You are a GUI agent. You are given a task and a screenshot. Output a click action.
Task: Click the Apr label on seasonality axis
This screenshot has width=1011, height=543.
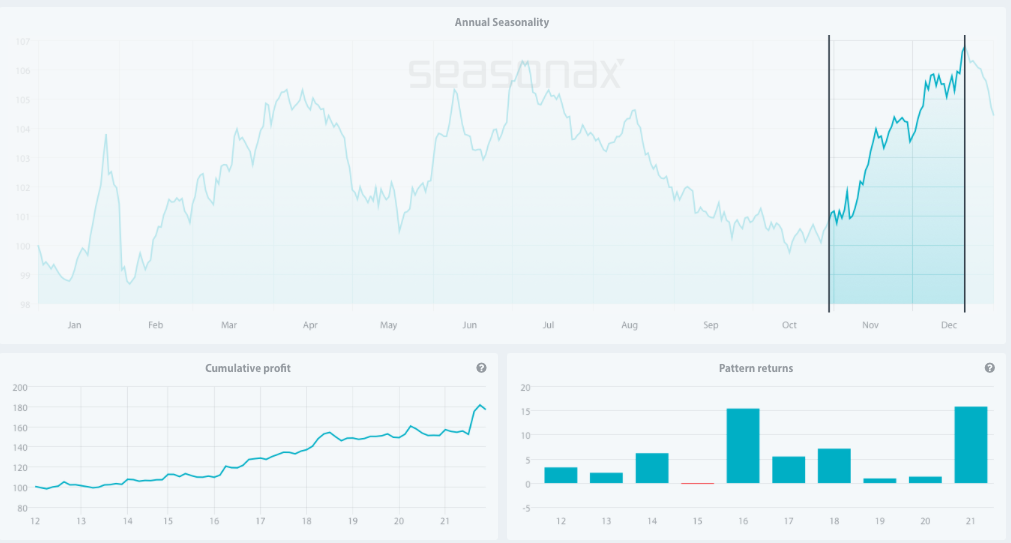point(310,325)
